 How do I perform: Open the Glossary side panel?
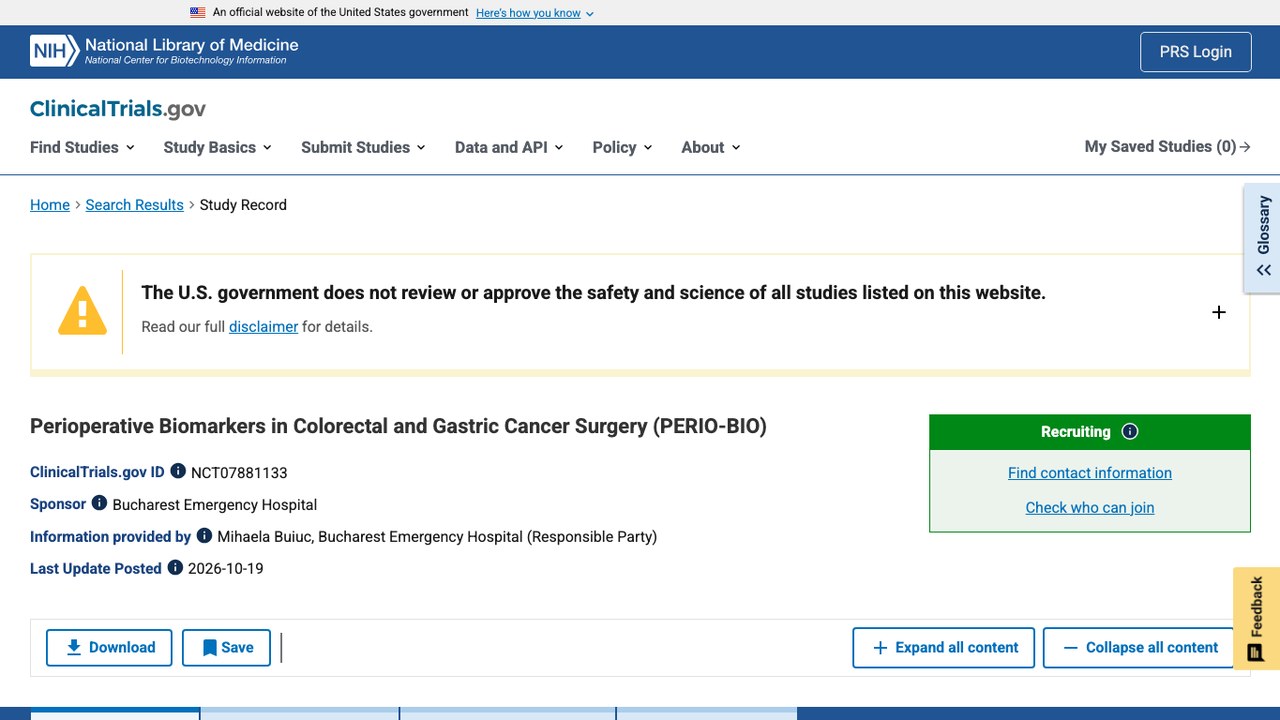click(1263, 238)
